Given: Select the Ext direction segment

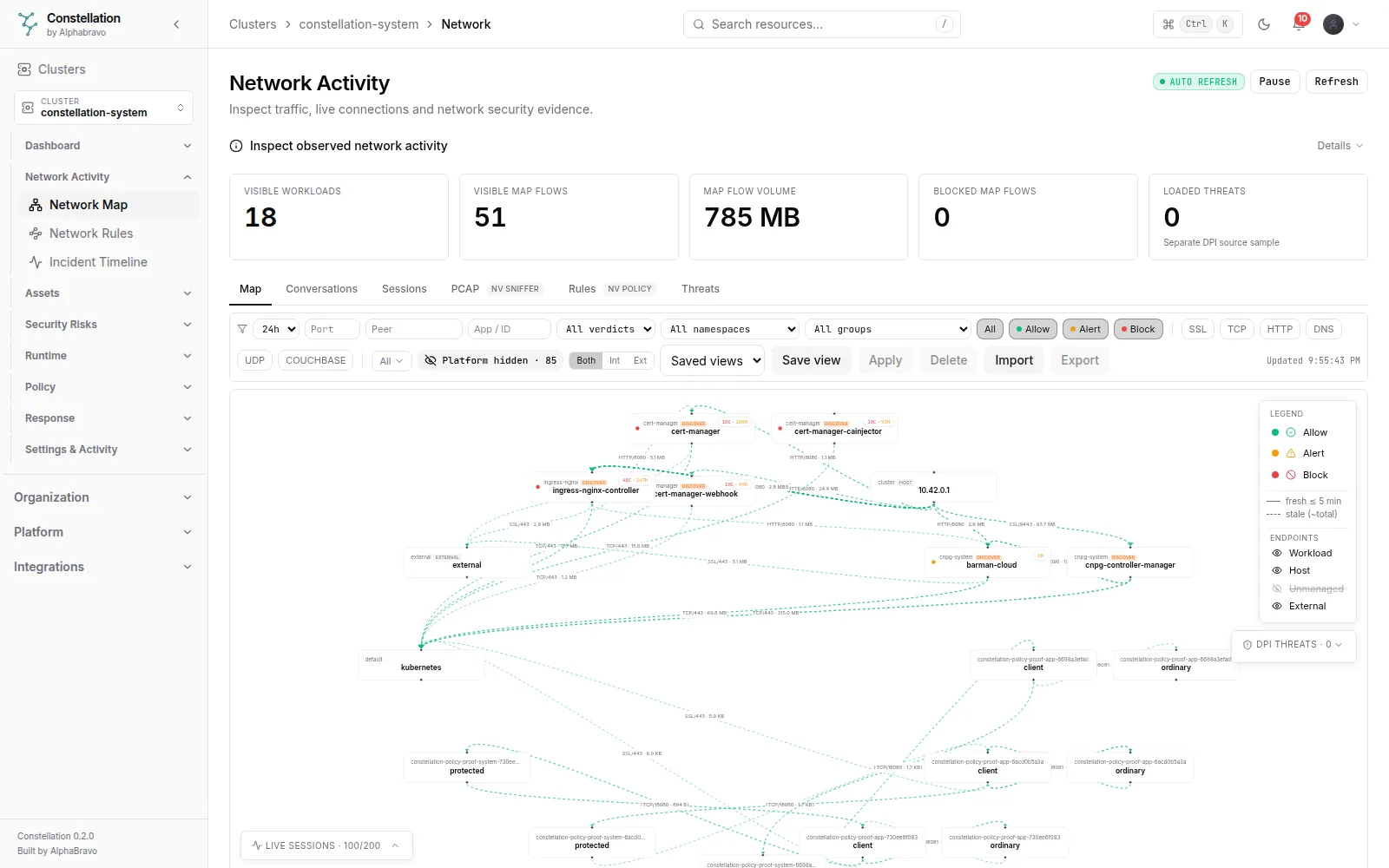Looking at the screenshot, I should pyautogui.click(x=640, y=360).
